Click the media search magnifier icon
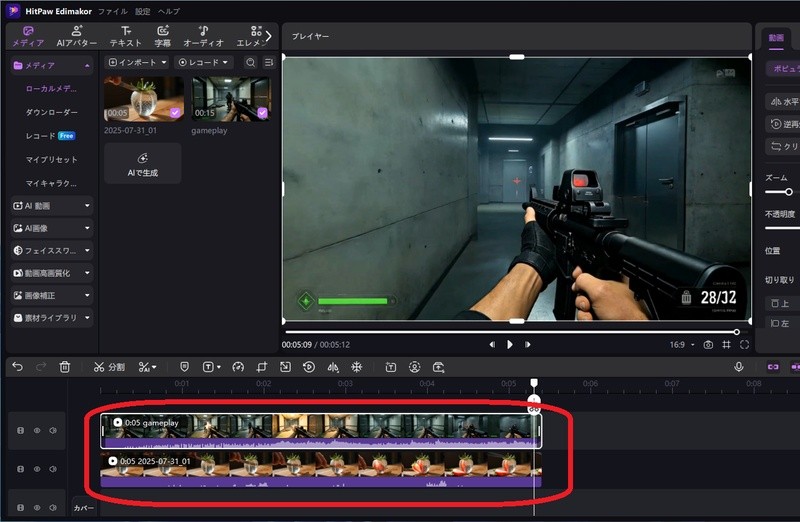The height and width of the screenshot is (522, 800). [251, 62]
